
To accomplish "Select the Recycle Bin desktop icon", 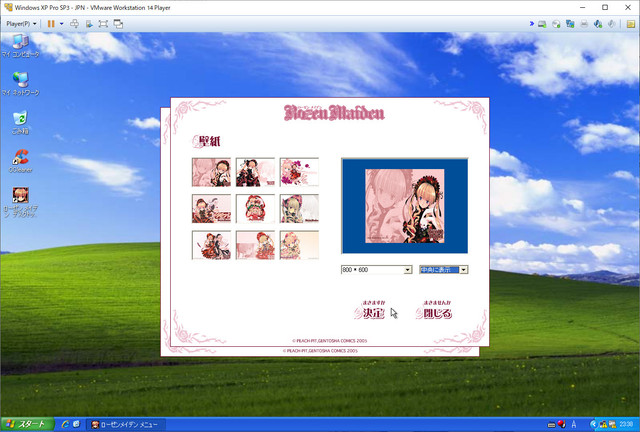I will pos(20,122).
